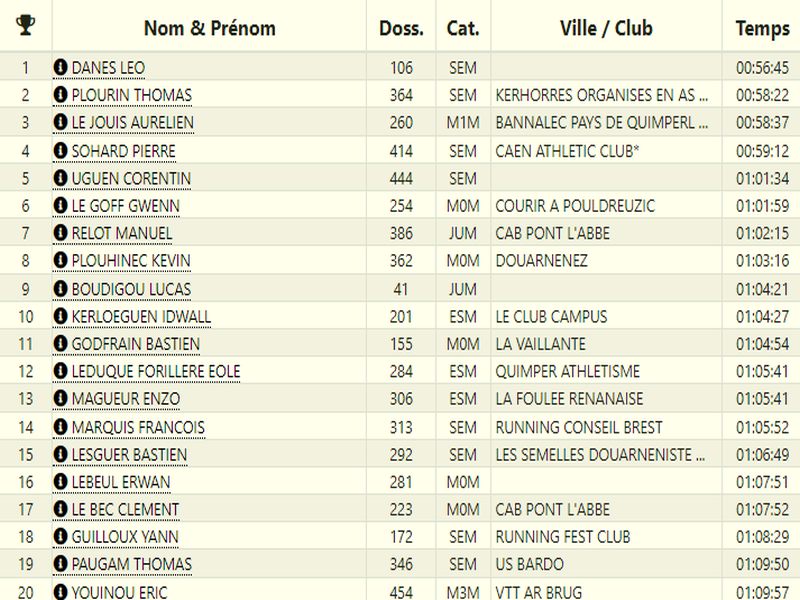The image size is (800, 600).
Task: Open info icon next to LEBEUL ERWAN
Action: (x=60, y=482)
